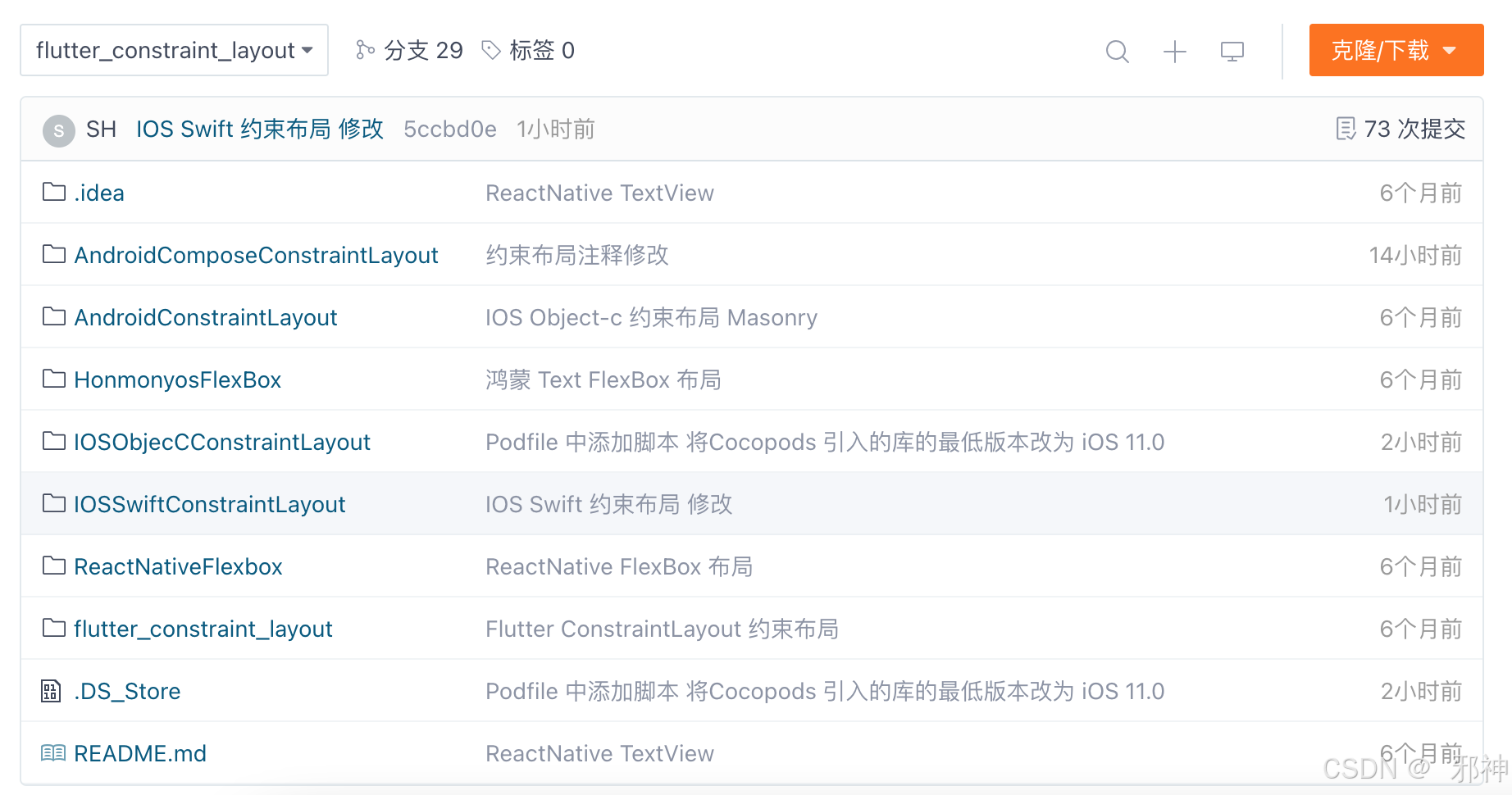The image size is (1512, 795).
Task: Click the binary file icon for .DS_Store
Action: pos(51,691)
